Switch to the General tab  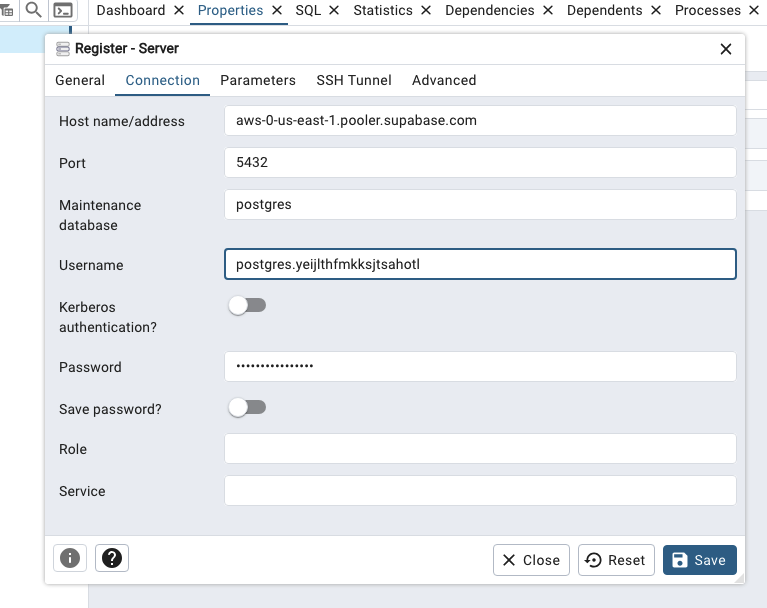pyautogui.click(x=80, y=80)
